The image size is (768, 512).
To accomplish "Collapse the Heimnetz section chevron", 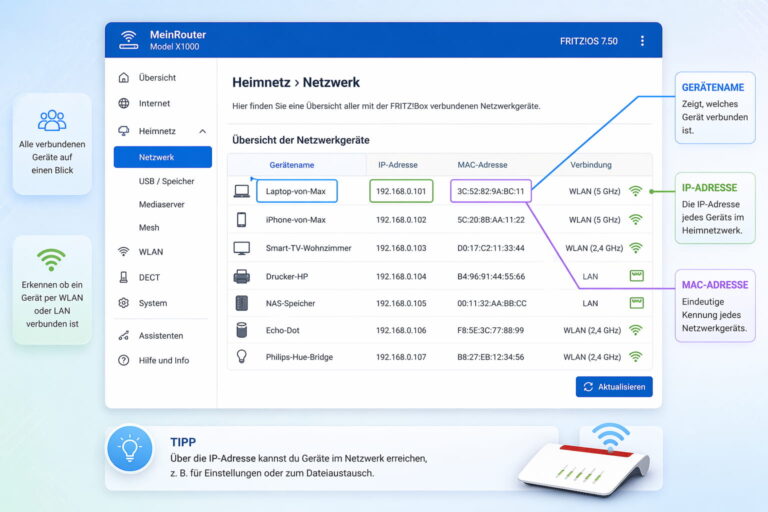I will coord(203,131).
